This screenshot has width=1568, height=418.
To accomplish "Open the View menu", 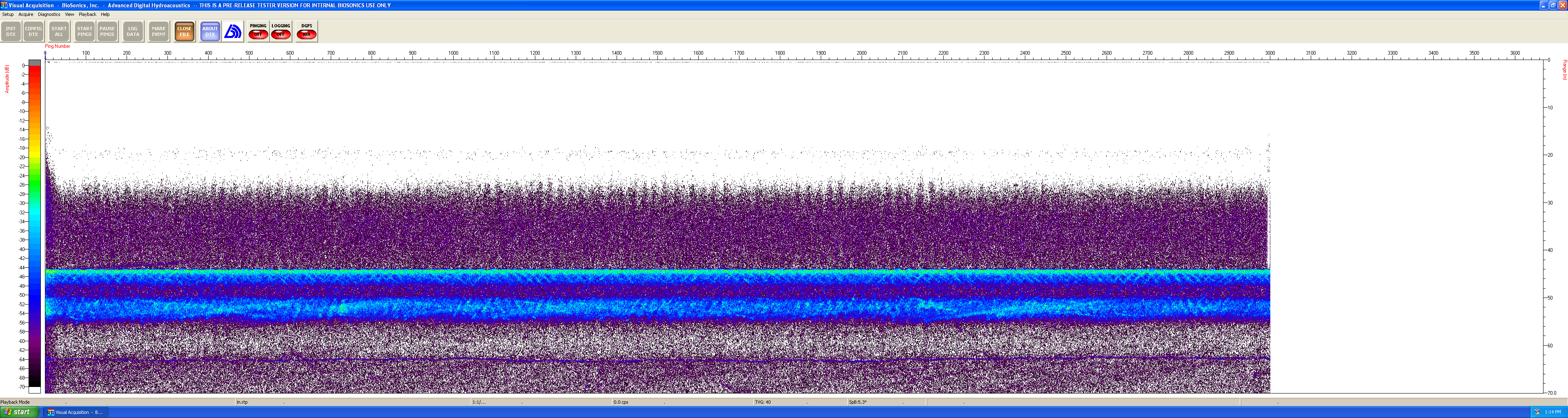I will click(x=69, y=14).
